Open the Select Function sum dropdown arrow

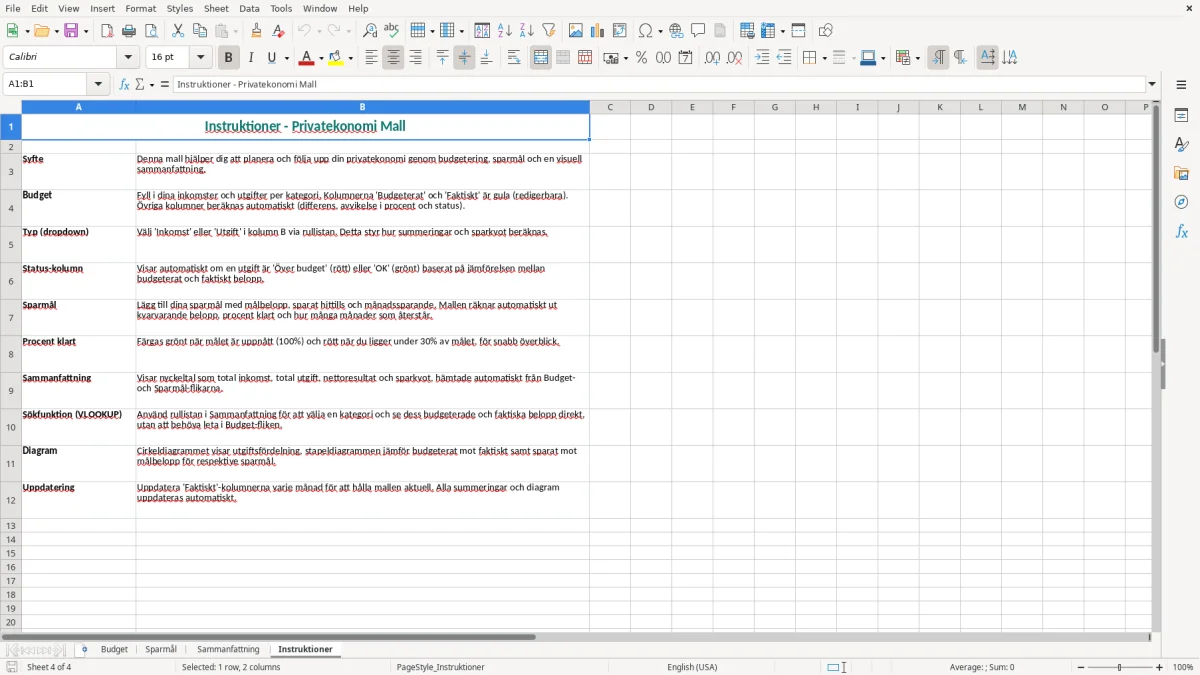point(152,84)
